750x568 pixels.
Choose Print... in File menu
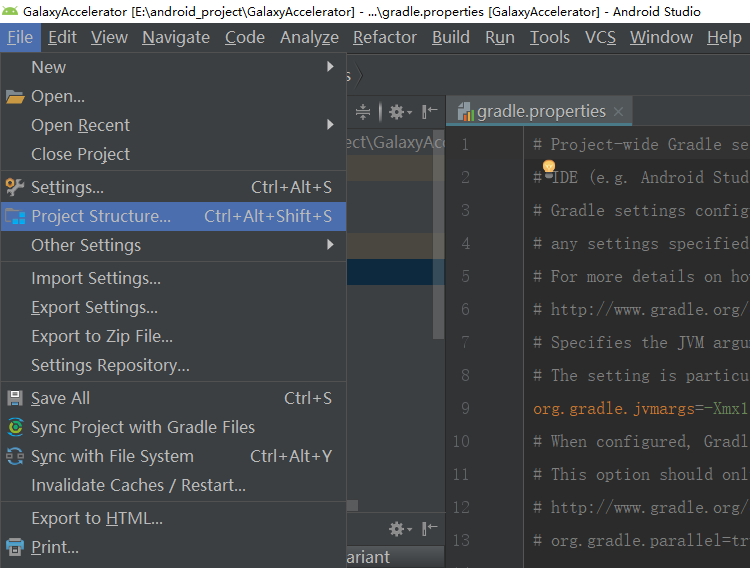(173, 547)
